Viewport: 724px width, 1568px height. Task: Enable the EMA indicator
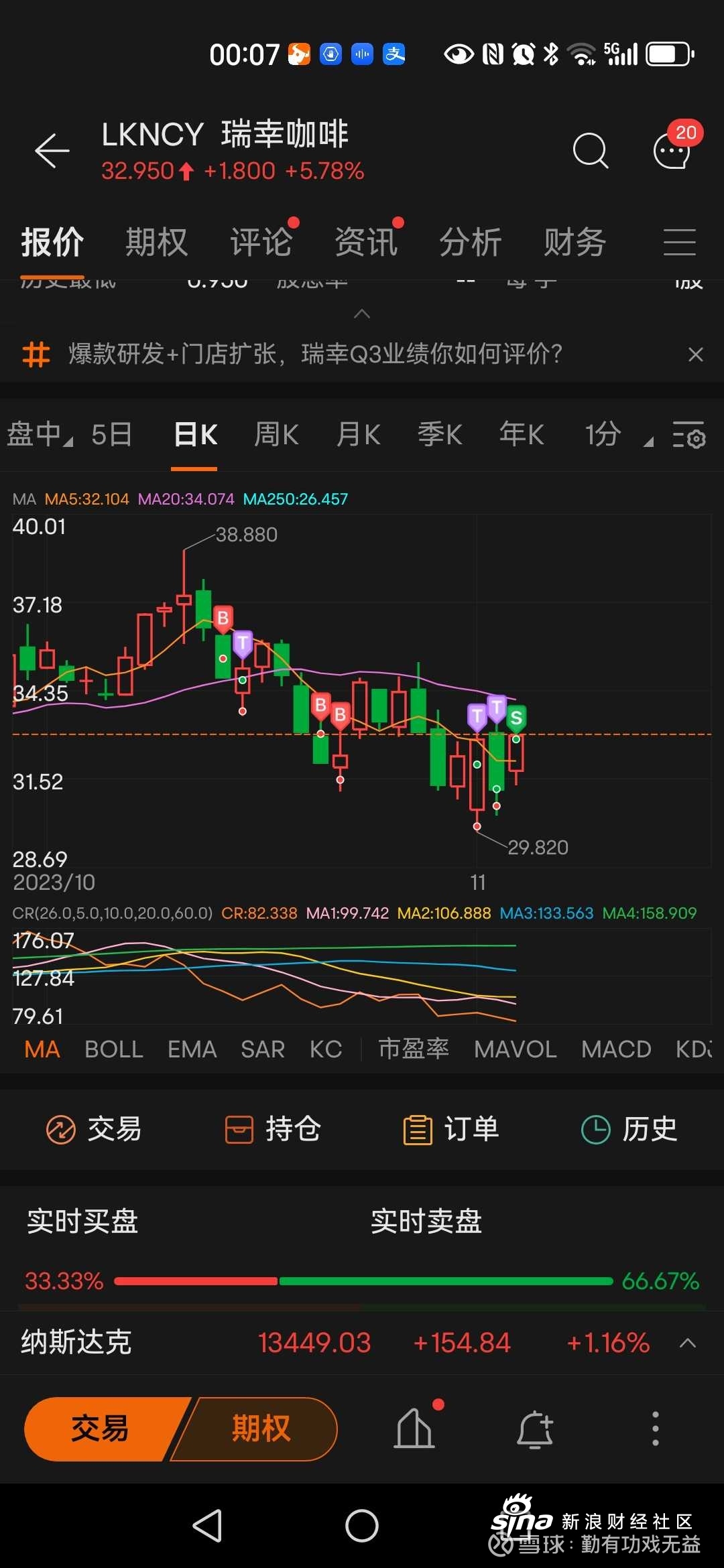point(192,1049)
